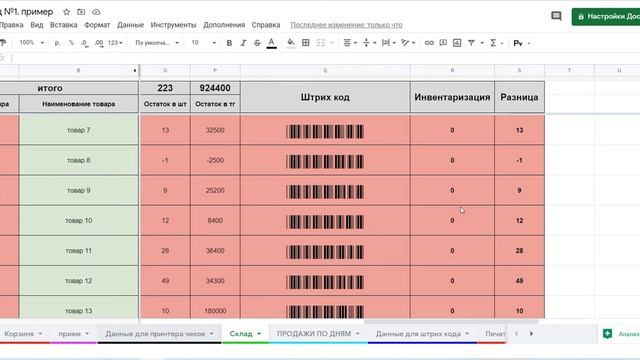Click the insert comment icon

pos(443,42)
